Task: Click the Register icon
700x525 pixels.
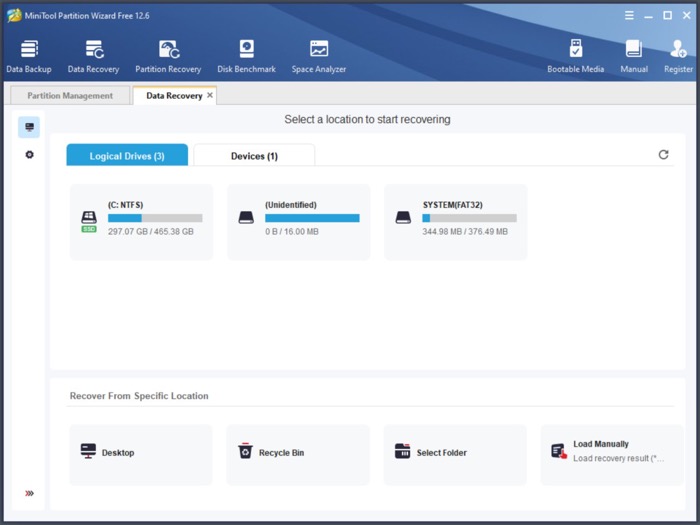Action: [678, 49]
